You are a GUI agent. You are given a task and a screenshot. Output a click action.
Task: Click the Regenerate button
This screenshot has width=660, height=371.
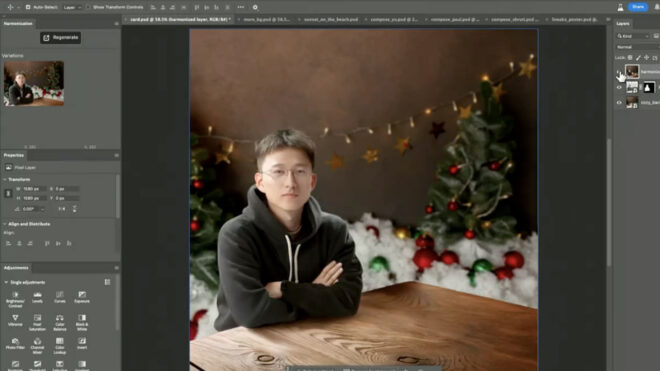click(61, 37)
